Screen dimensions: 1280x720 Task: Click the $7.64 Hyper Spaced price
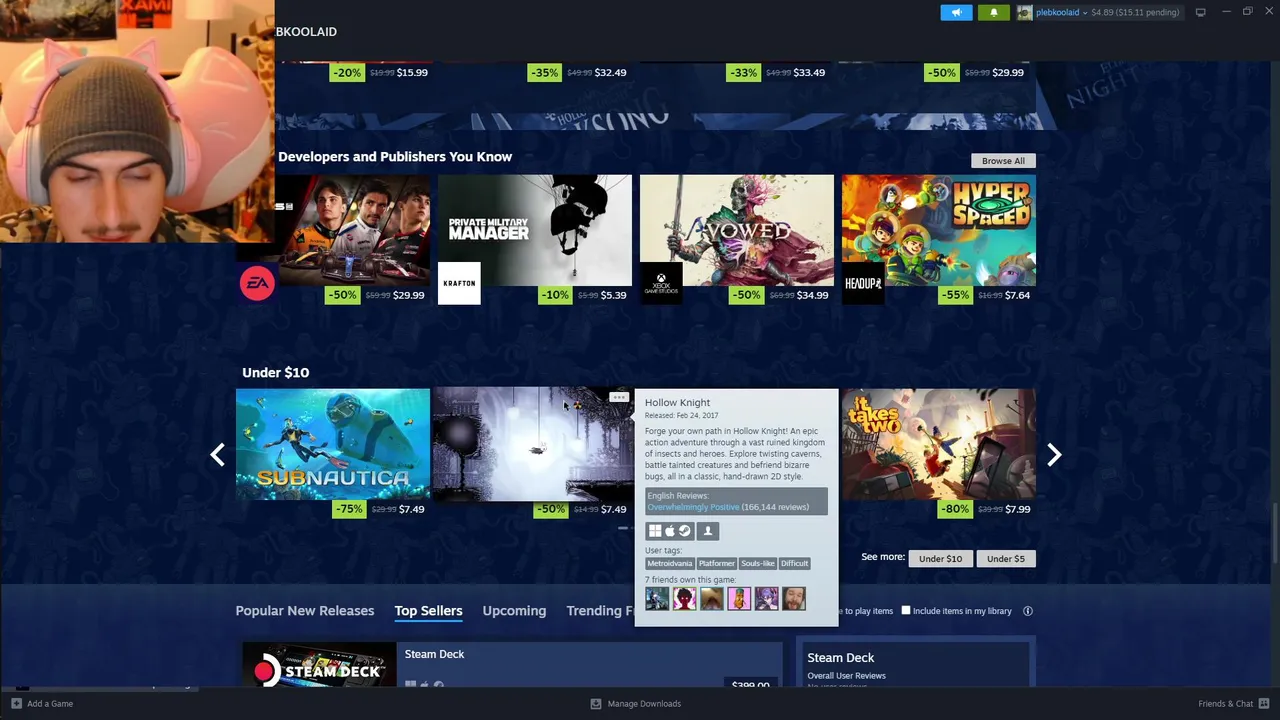point(1017,296)
